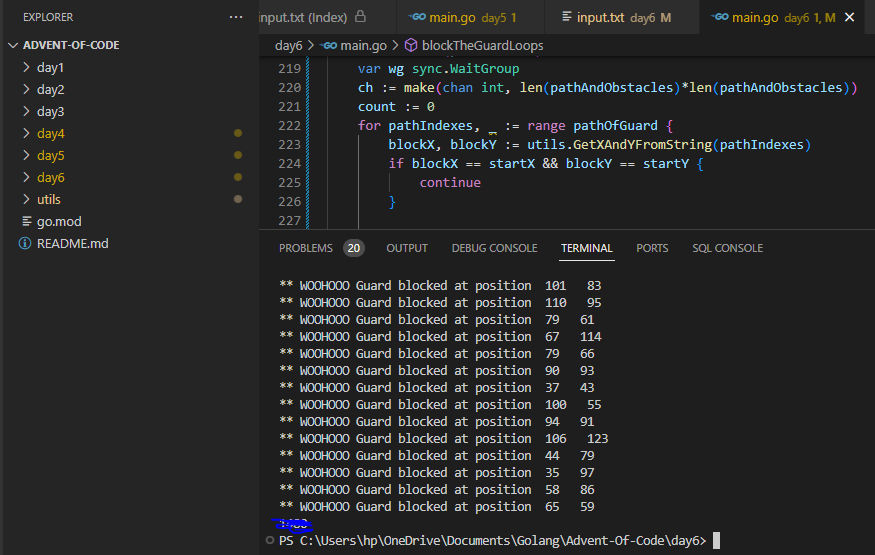This screenshot has width=875, height=555.
Task: Expand the day3 folder chevron
Action: coord(26,112)
